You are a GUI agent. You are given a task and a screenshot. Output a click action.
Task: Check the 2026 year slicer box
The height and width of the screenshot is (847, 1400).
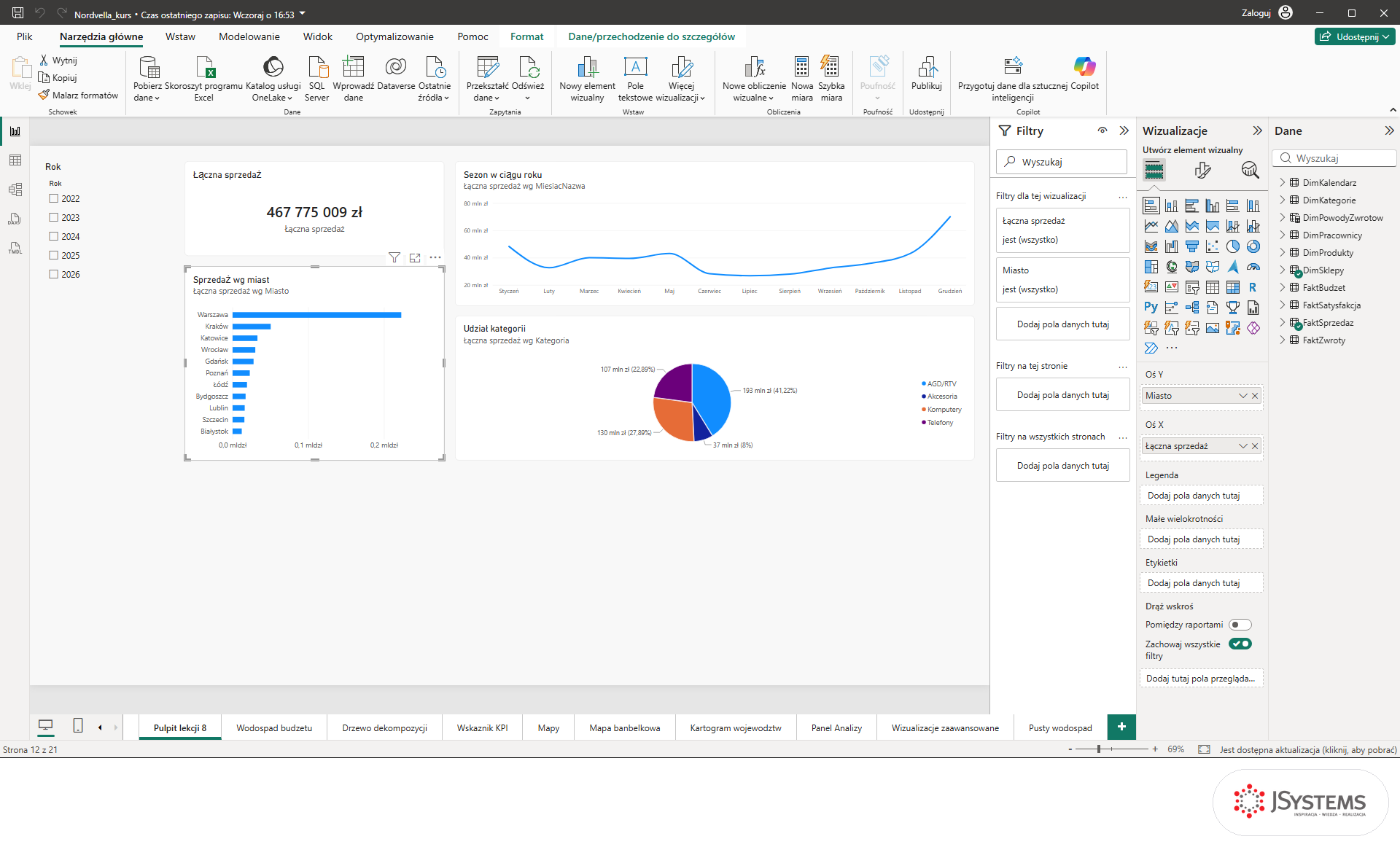(53, 274)
